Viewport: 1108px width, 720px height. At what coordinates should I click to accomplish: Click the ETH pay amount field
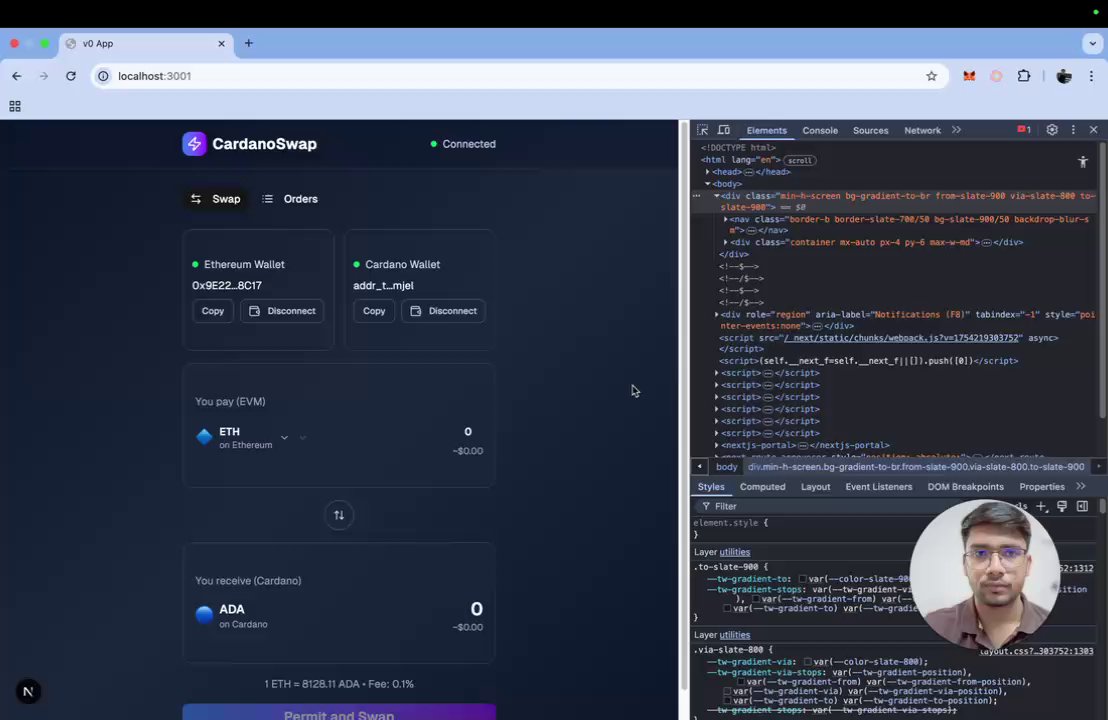[467, 432]
